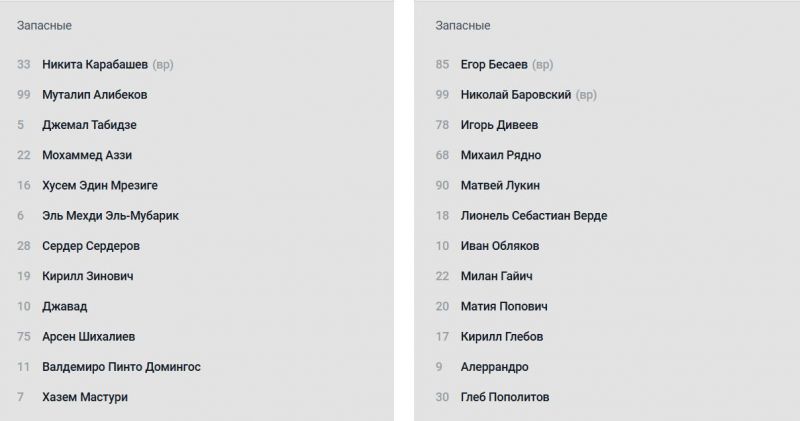Click on Иван Обляков

click(500, 246)
